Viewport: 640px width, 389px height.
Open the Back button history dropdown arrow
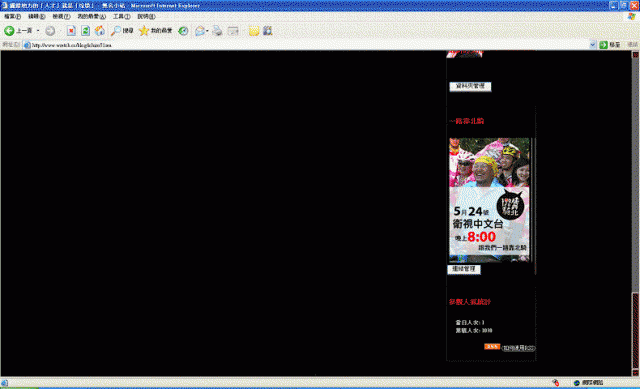38,31
